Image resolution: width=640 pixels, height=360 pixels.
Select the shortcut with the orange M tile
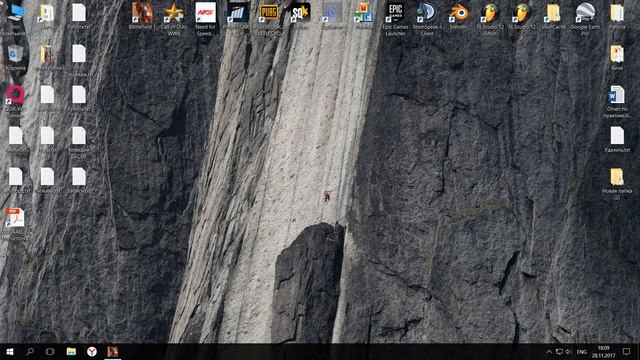(364, 13)
